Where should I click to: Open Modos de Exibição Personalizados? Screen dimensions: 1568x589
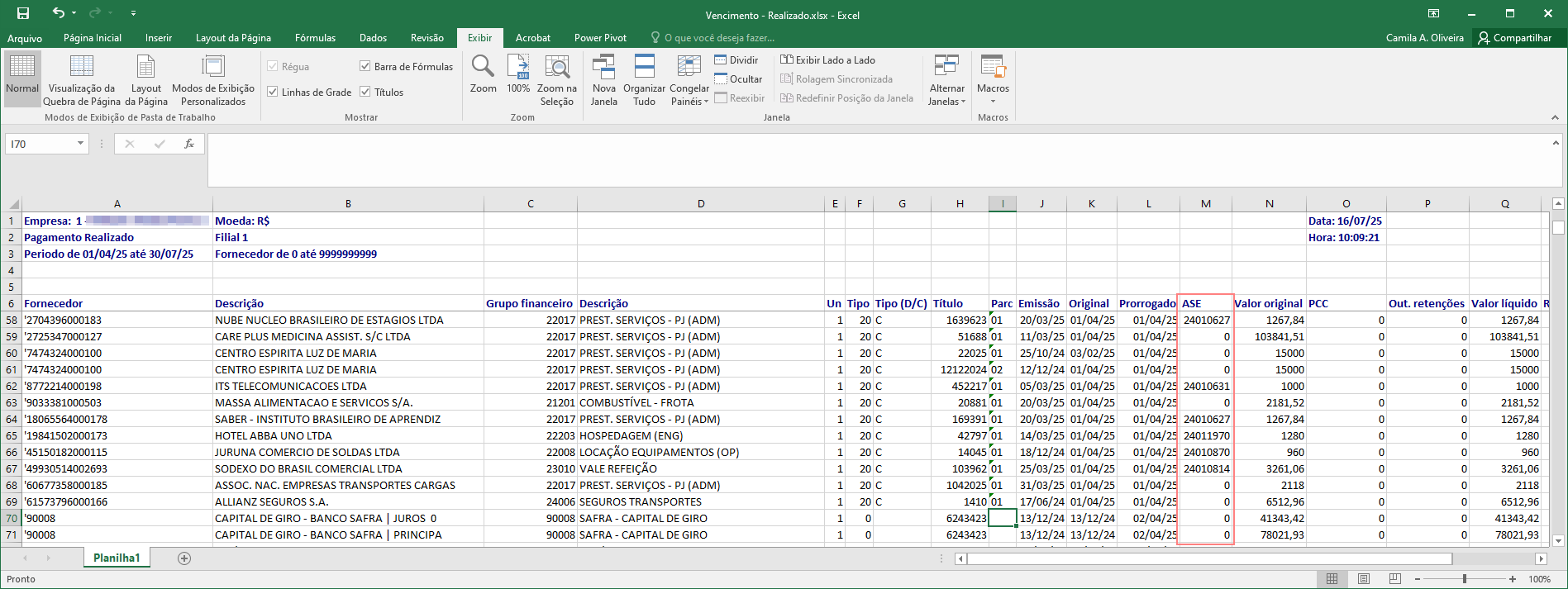click(x=213, y=78)
